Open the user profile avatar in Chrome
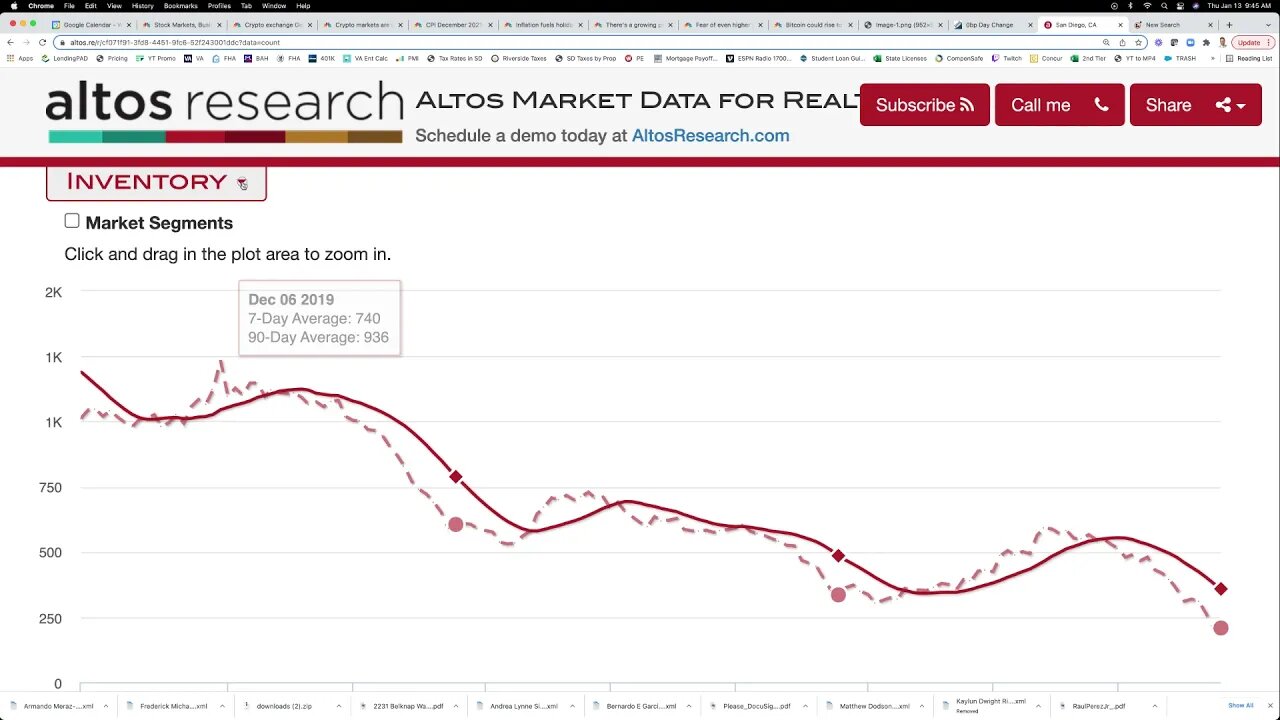Screen dimensions: 1280x720 pyautogui.click(x=1222, y=42)
